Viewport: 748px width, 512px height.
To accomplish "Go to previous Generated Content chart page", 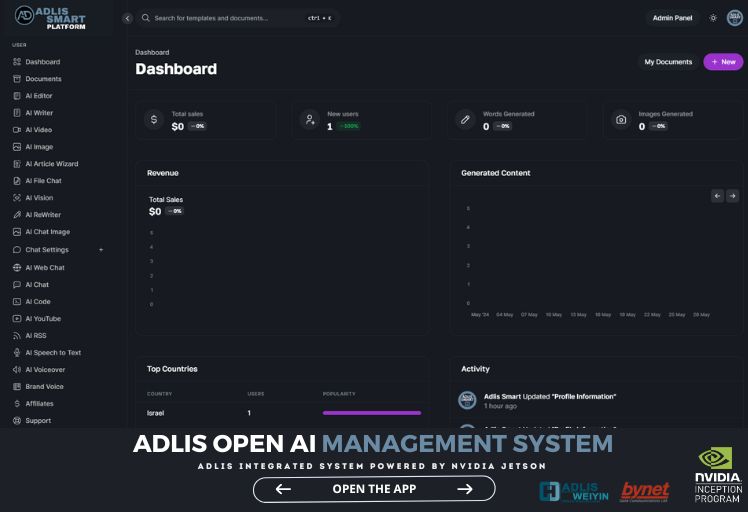I will [717, 196].
